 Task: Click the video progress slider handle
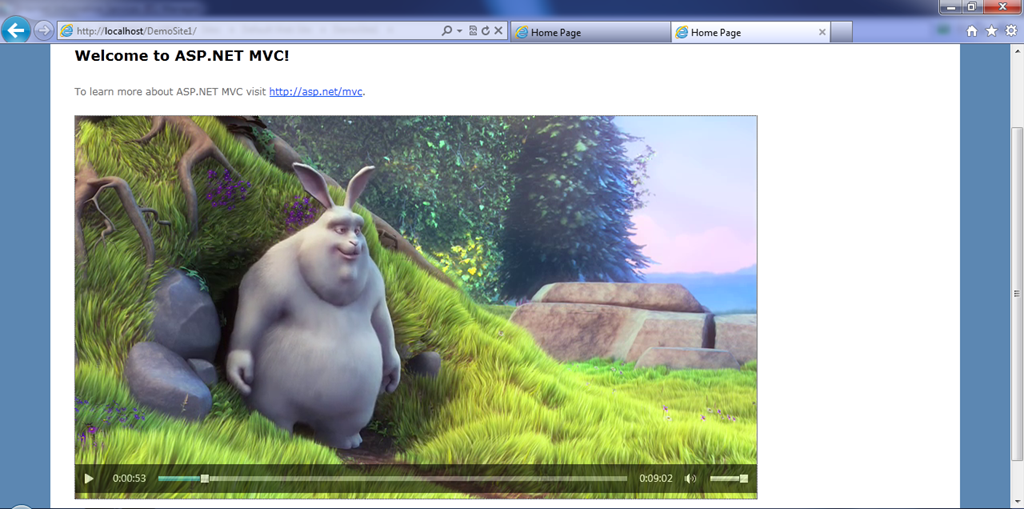point(204,478)
